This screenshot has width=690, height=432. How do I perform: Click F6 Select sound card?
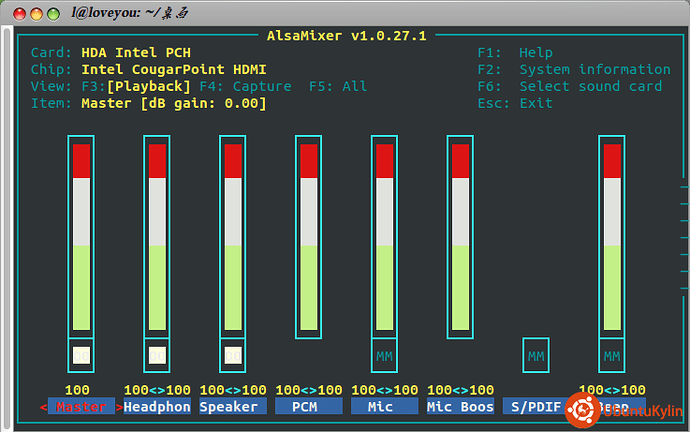tap(570, 86)
